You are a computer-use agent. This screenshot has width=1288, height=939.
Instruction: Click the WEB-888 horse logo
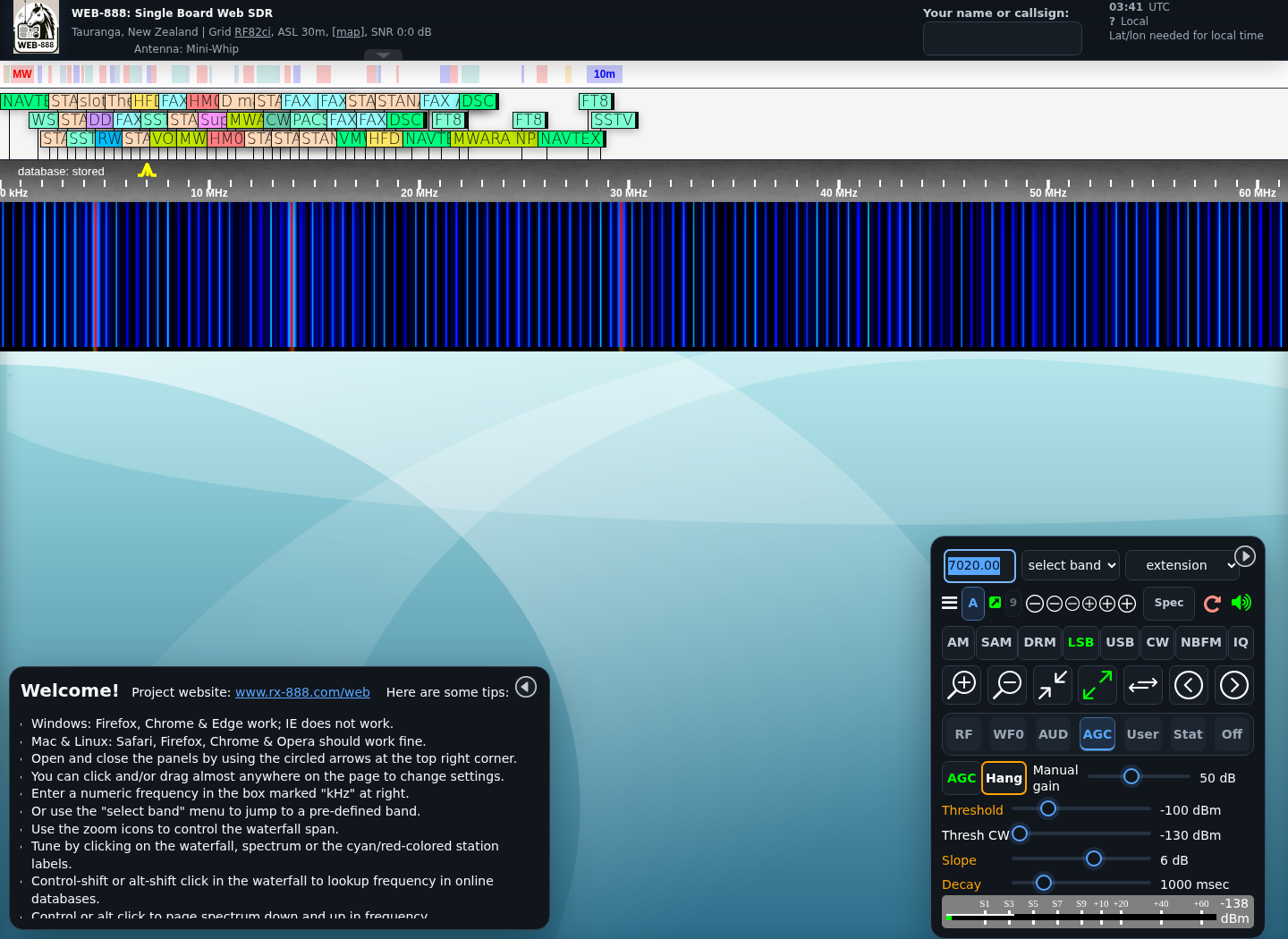click(x=36, y=27)
